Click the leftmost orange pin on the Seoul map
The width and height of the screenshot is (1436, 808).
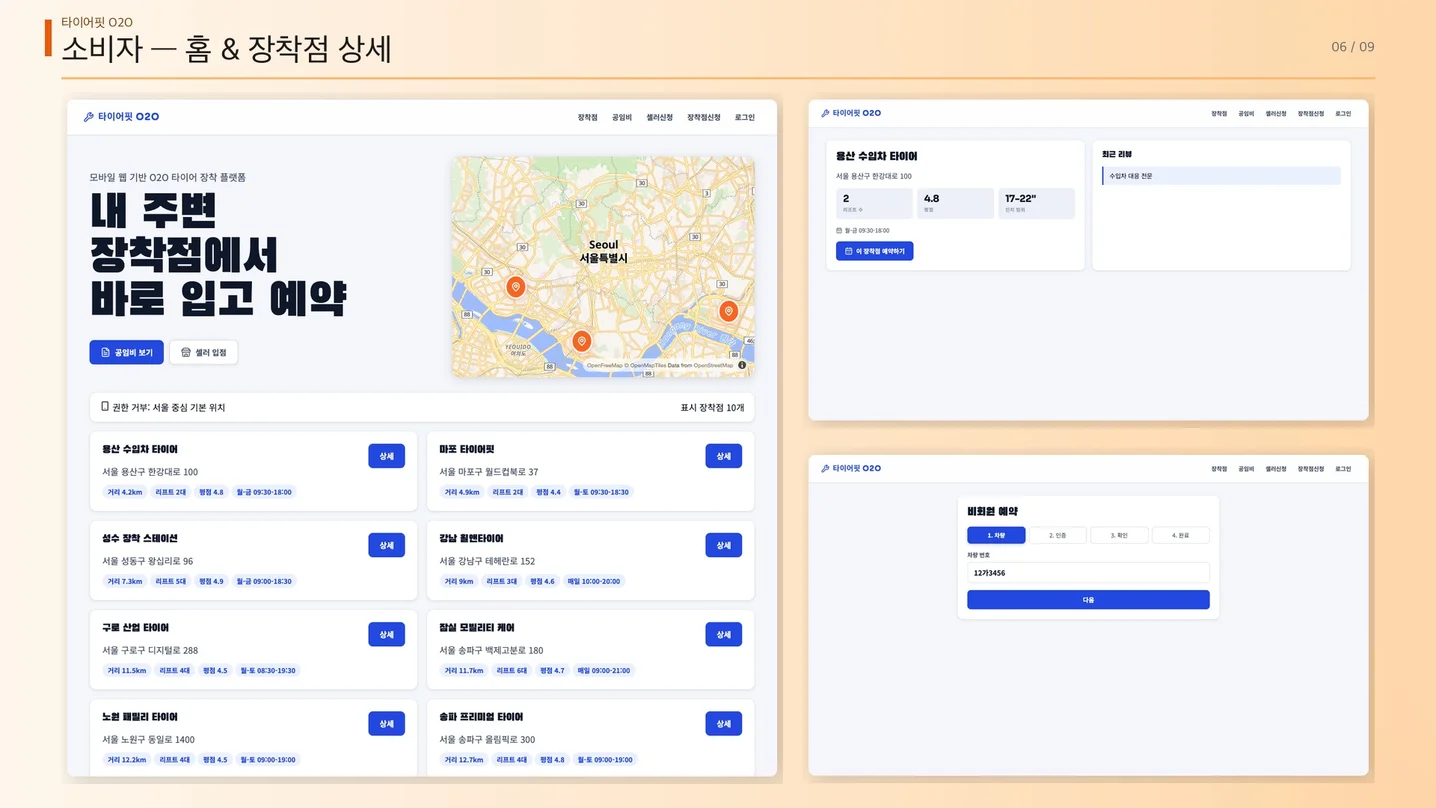pos(516,288)
